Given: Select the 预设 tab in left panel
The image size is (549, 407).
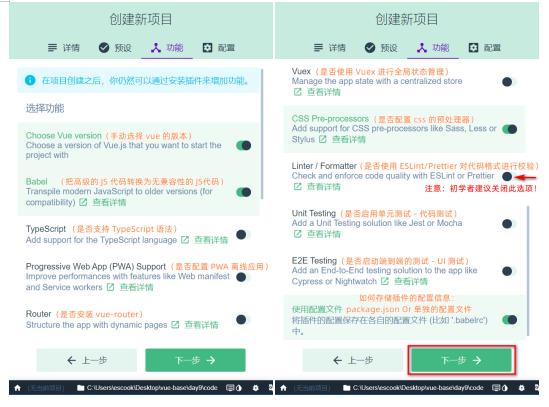Looking at the screenshot, I should point(115,48).
